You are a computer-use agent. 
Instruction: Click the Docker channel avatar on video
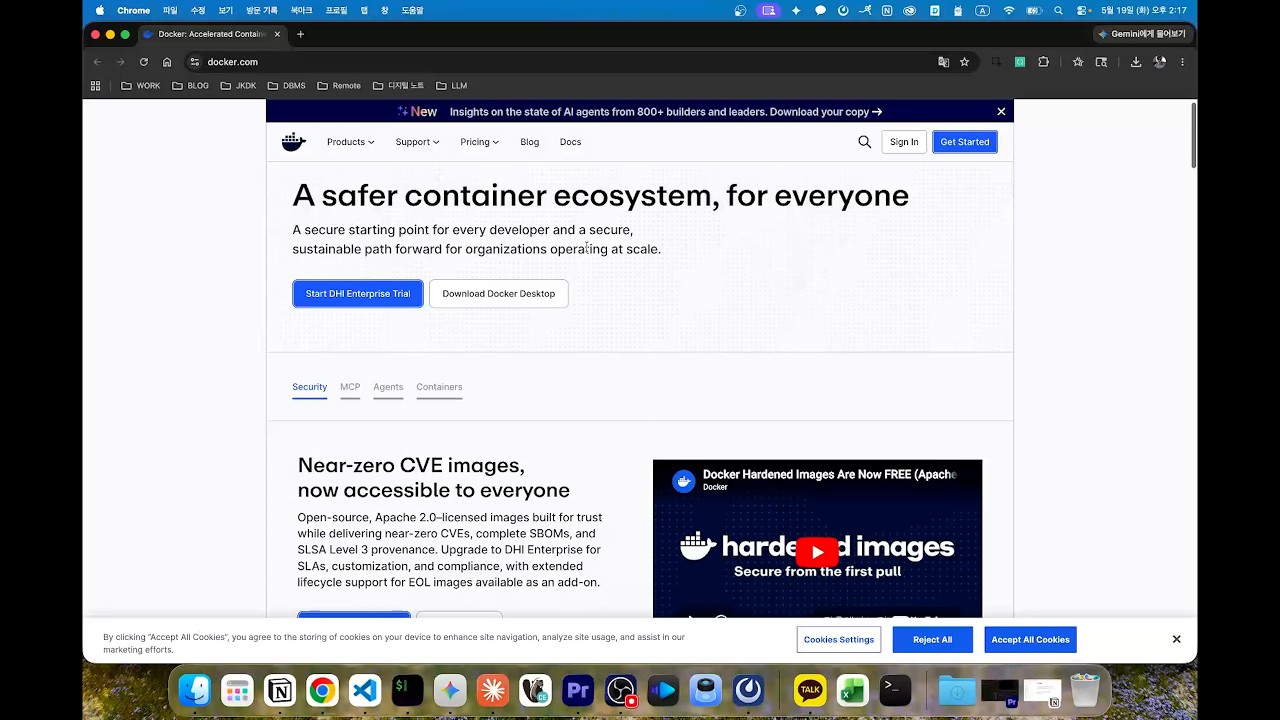point(684,481)
